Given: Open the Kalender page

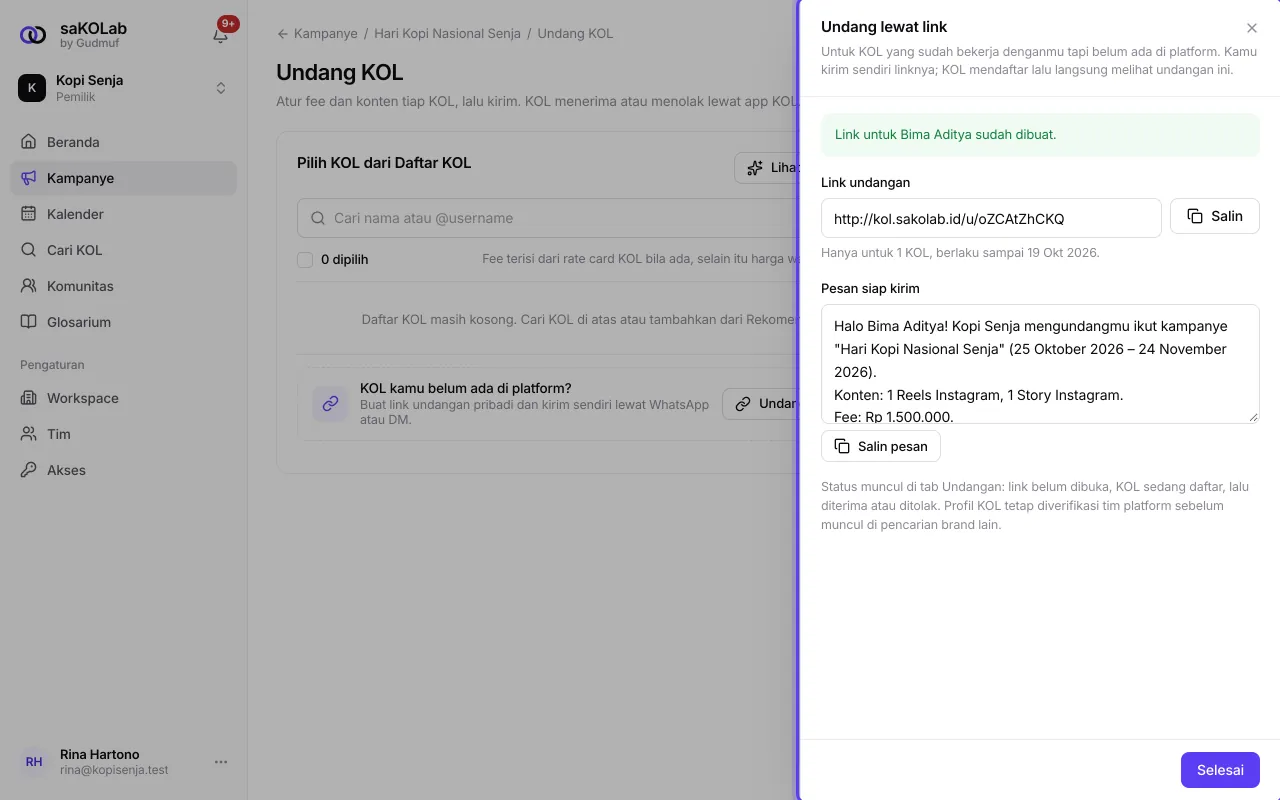Looking at the screenshot, I should pyautogui.click(x=124, y=214).
